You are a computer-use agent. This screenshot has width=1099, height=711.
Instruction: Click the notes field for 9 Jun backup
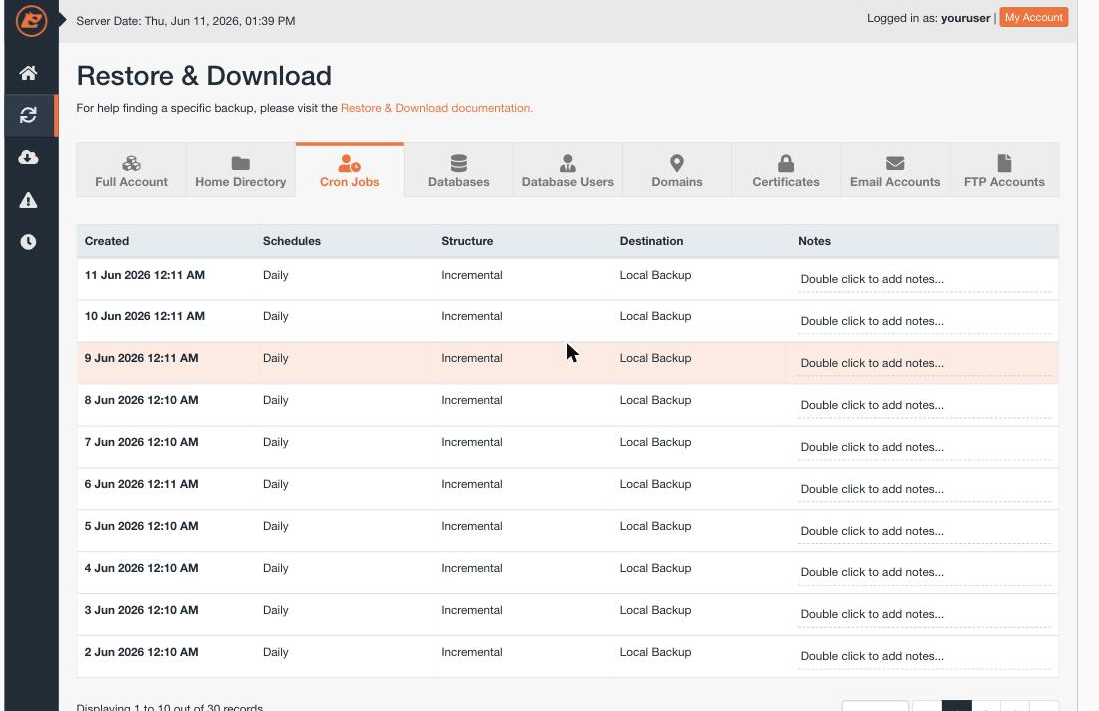click(924, 363)
